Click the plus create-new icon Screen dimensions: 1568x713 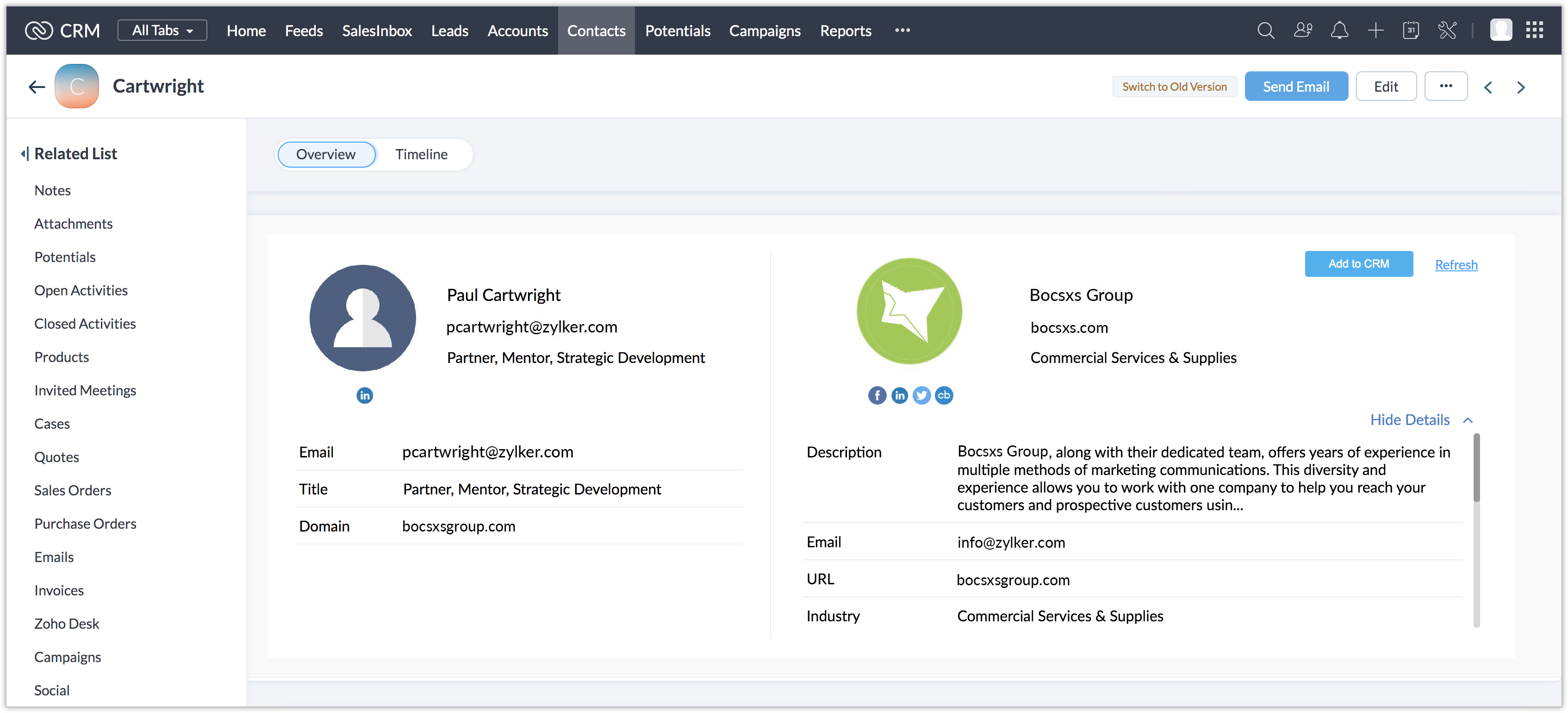(1375, 31)
